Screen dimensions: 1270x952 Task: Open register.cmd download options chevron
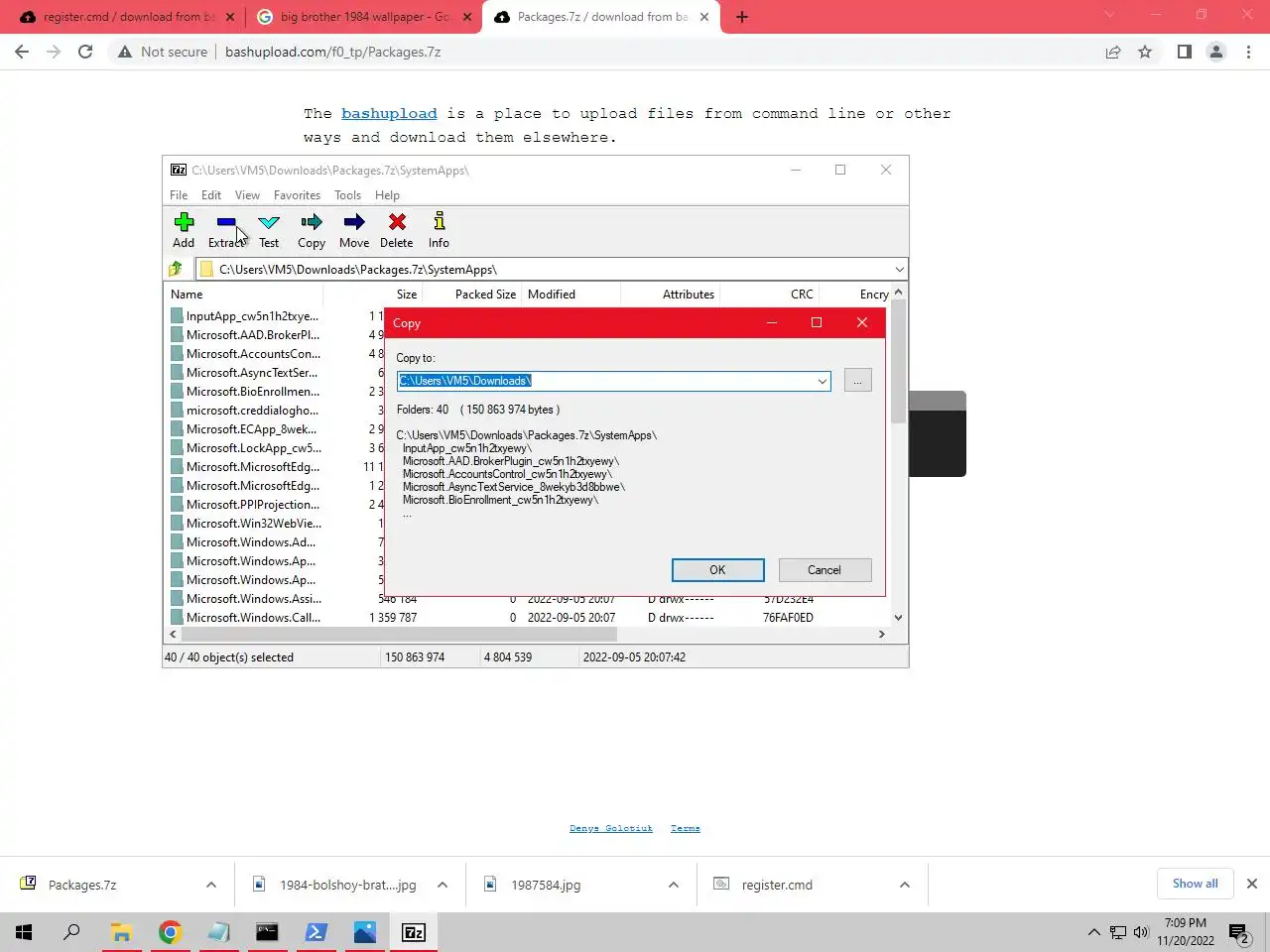click(x=905, y=885)
